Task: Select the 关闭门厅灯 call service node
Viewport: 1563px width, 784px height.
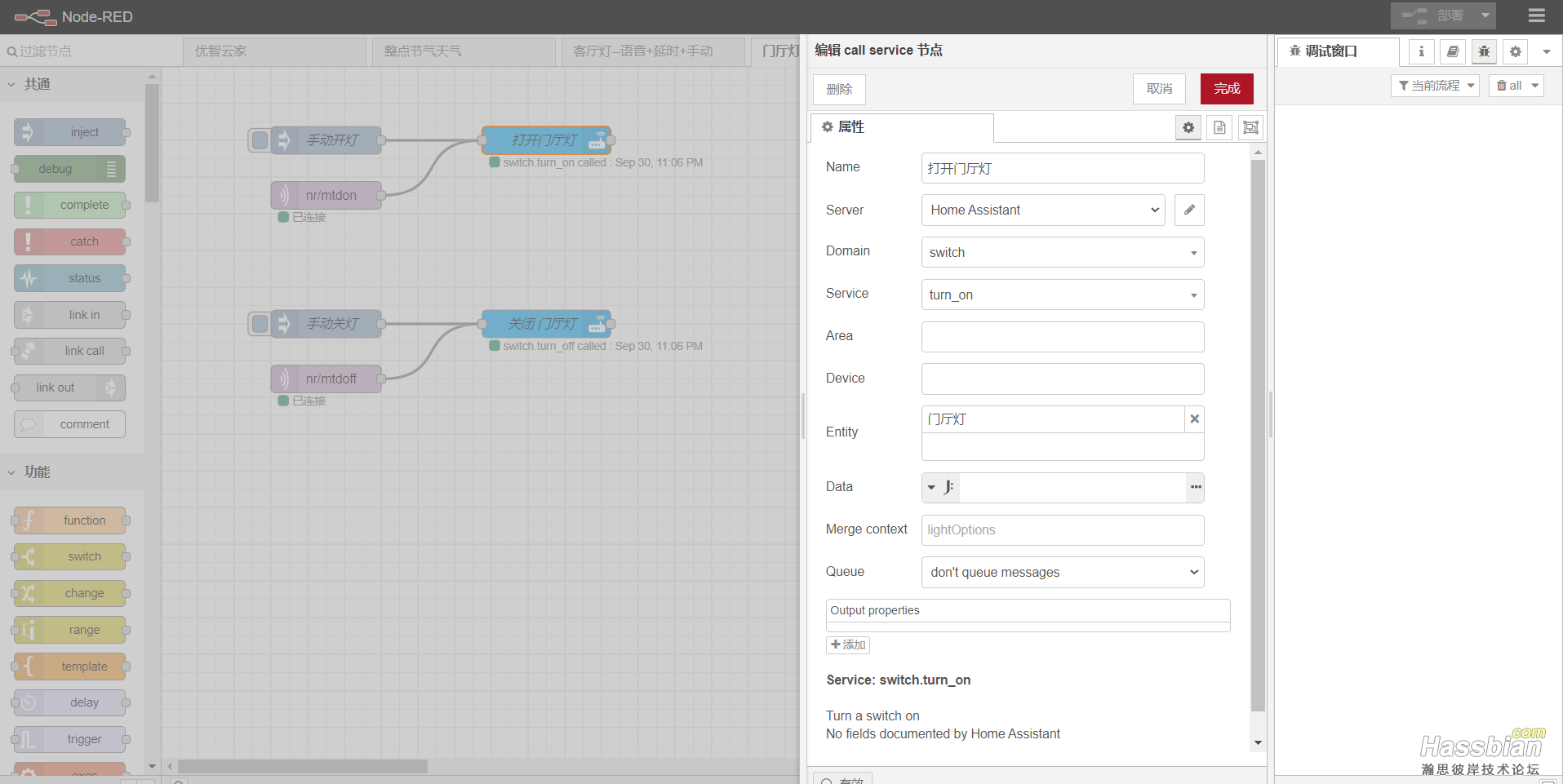Action: tap(547, 324)
